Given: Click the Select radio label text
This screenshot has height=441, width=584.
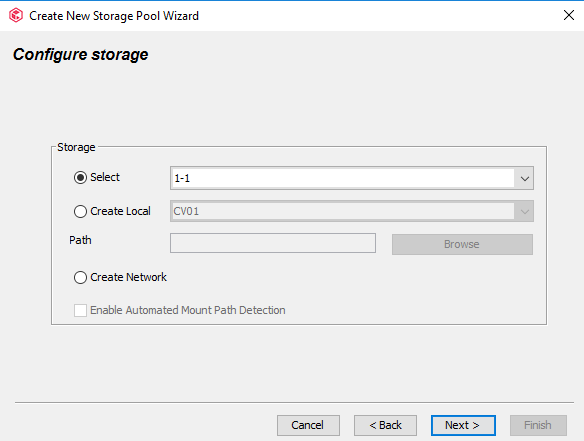Looking at the screenshot, I should coord(105,177).
